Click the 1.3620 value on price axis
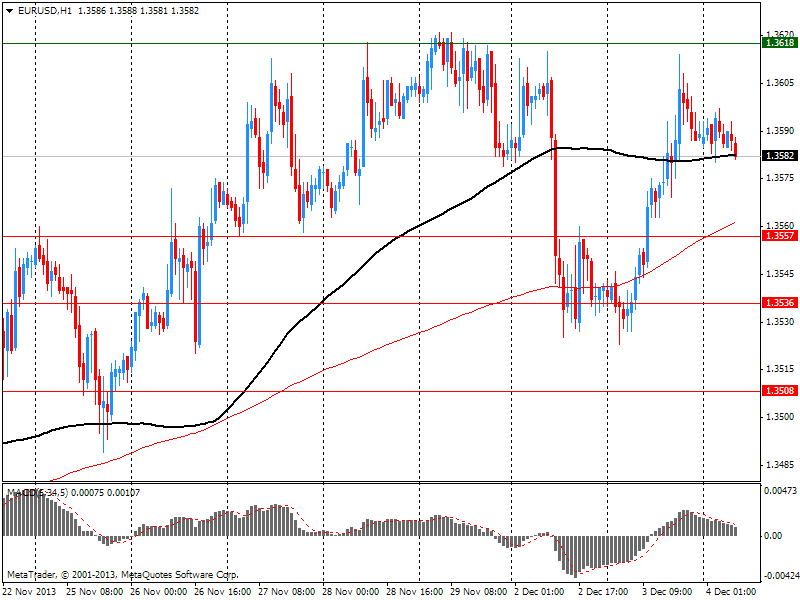This screenshot has height=600, width=800. click(x=779, y=33)
